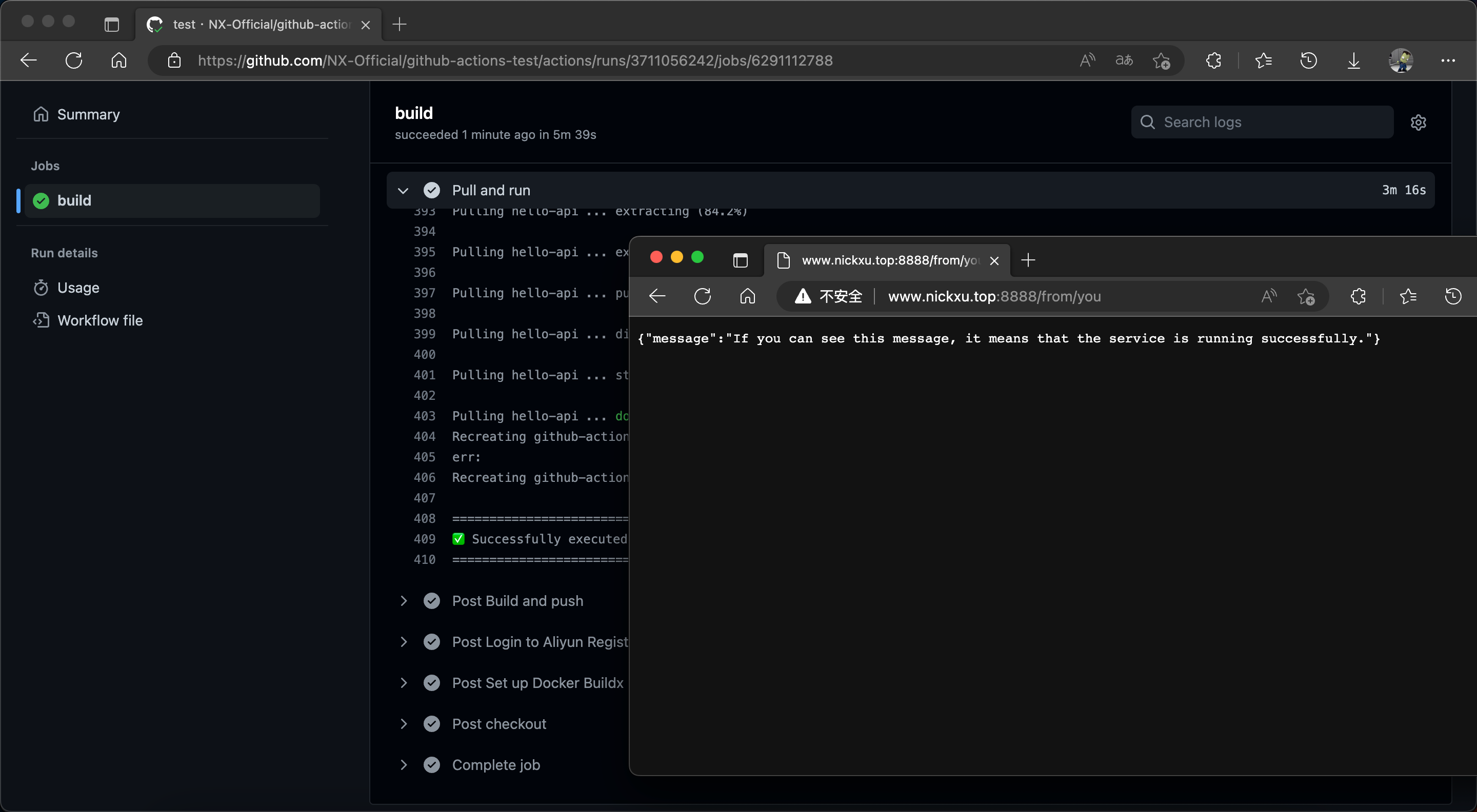Open new tab in GitHub window

pyautogui.click(x=399, y=24)
